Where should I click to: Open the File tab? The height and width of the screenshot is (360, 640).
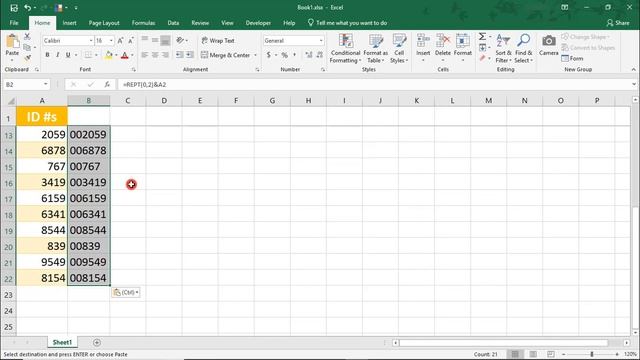click(x=14, y=23)
